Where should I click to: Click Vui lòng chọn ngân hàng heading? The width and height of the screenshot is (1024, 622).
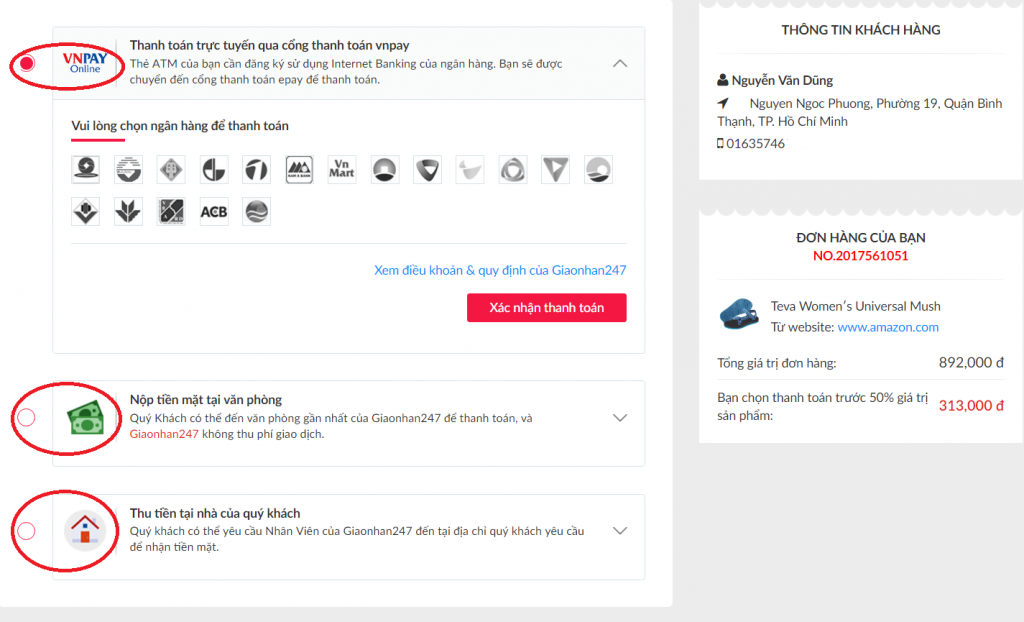tap(180, 125)
